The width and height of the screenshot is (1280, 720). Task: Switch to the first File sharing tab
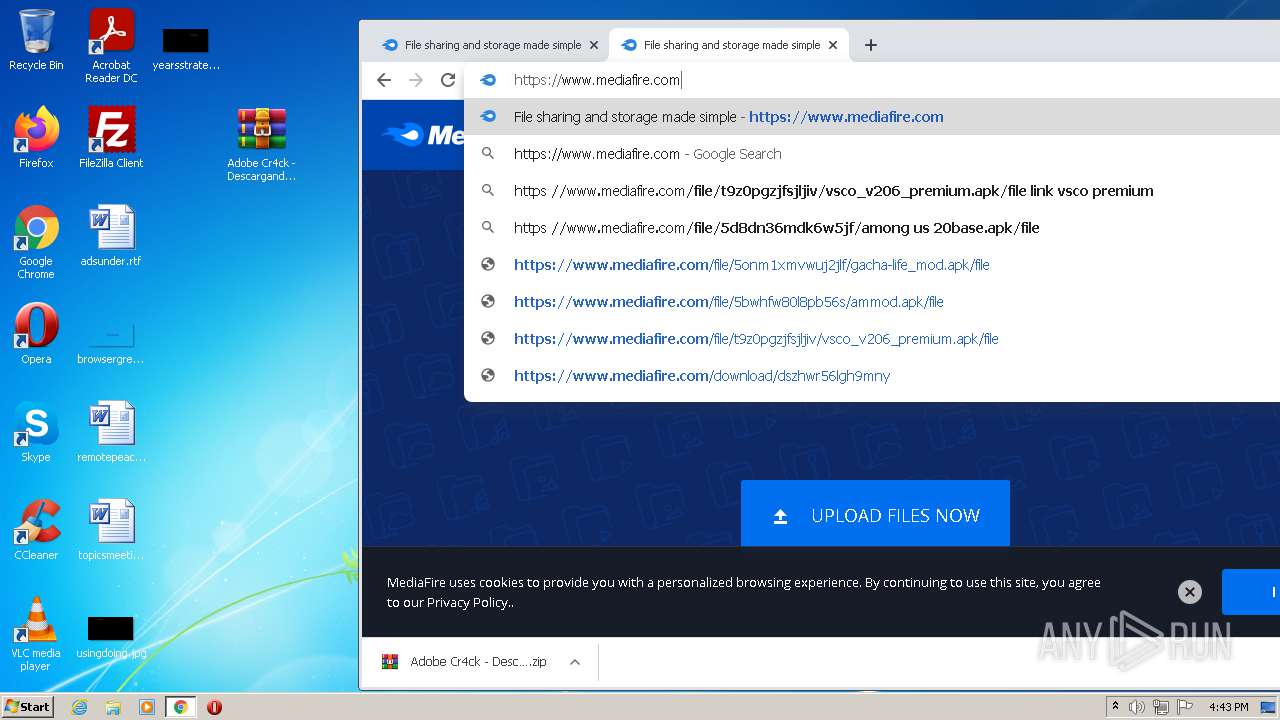coord(489,45)
